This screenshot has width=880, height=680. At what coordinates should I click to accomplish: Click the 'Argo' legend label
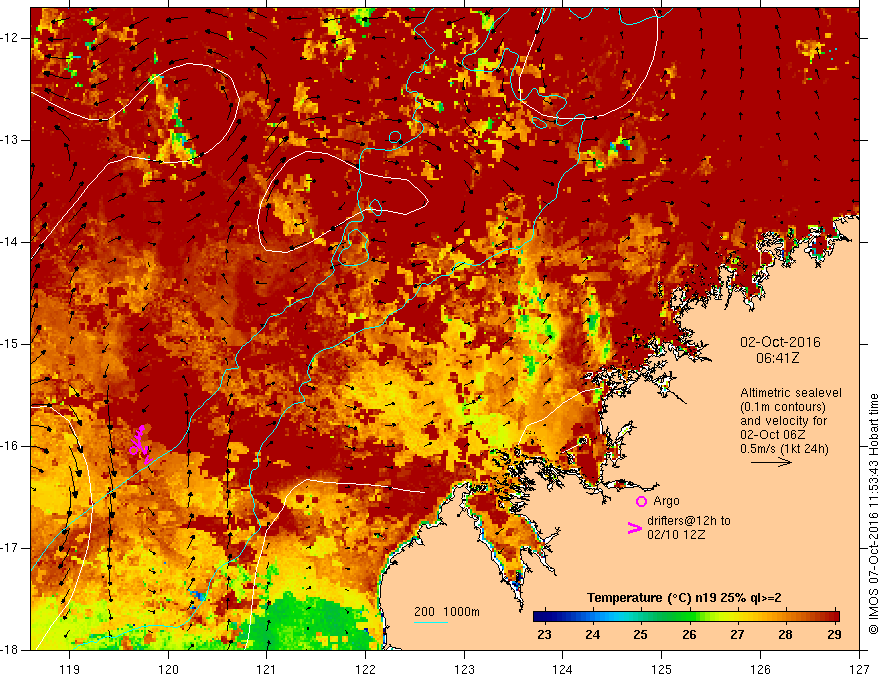tap(666, 501)
